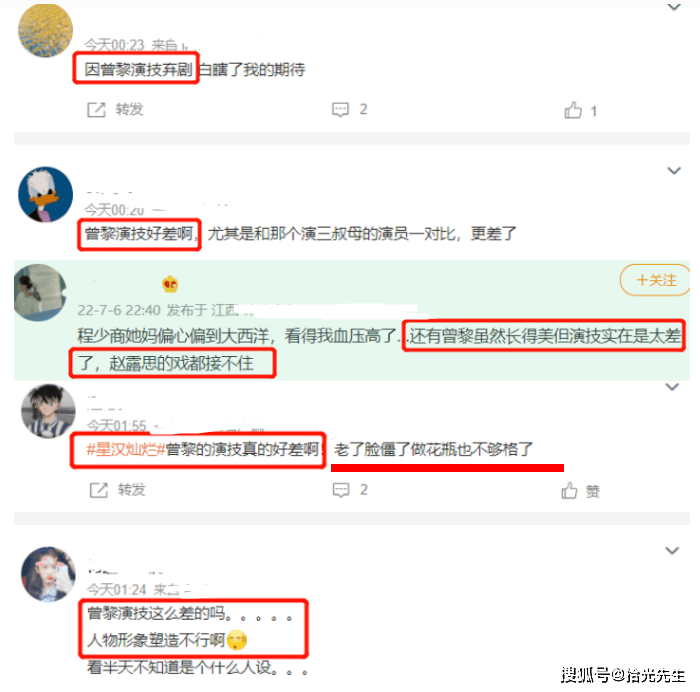Image resolution: width=700 pixels, height=692 pixels.
Task: Open yellow pattern avatar at top
Action: (45, 30)
